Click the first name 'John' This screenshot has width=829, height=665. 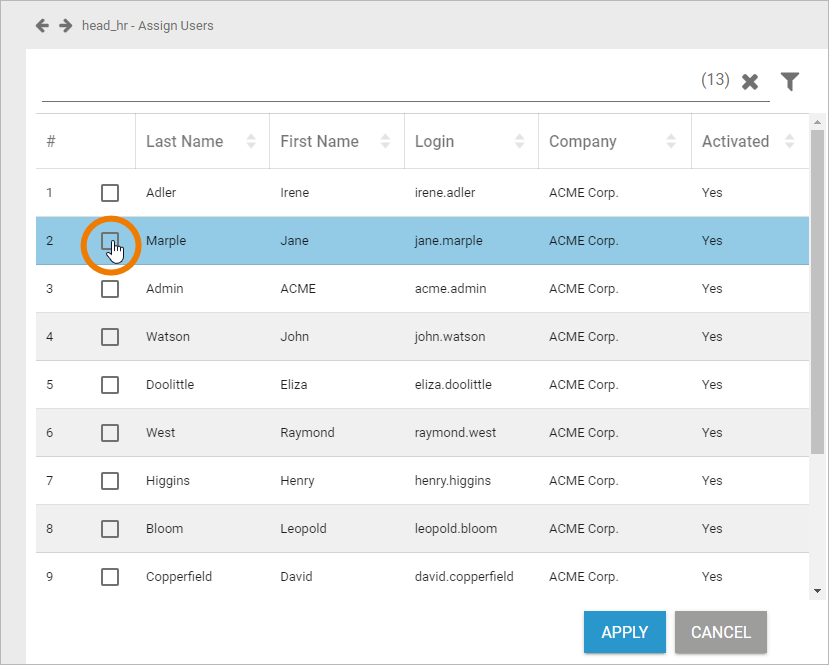(x=294, y=336)
